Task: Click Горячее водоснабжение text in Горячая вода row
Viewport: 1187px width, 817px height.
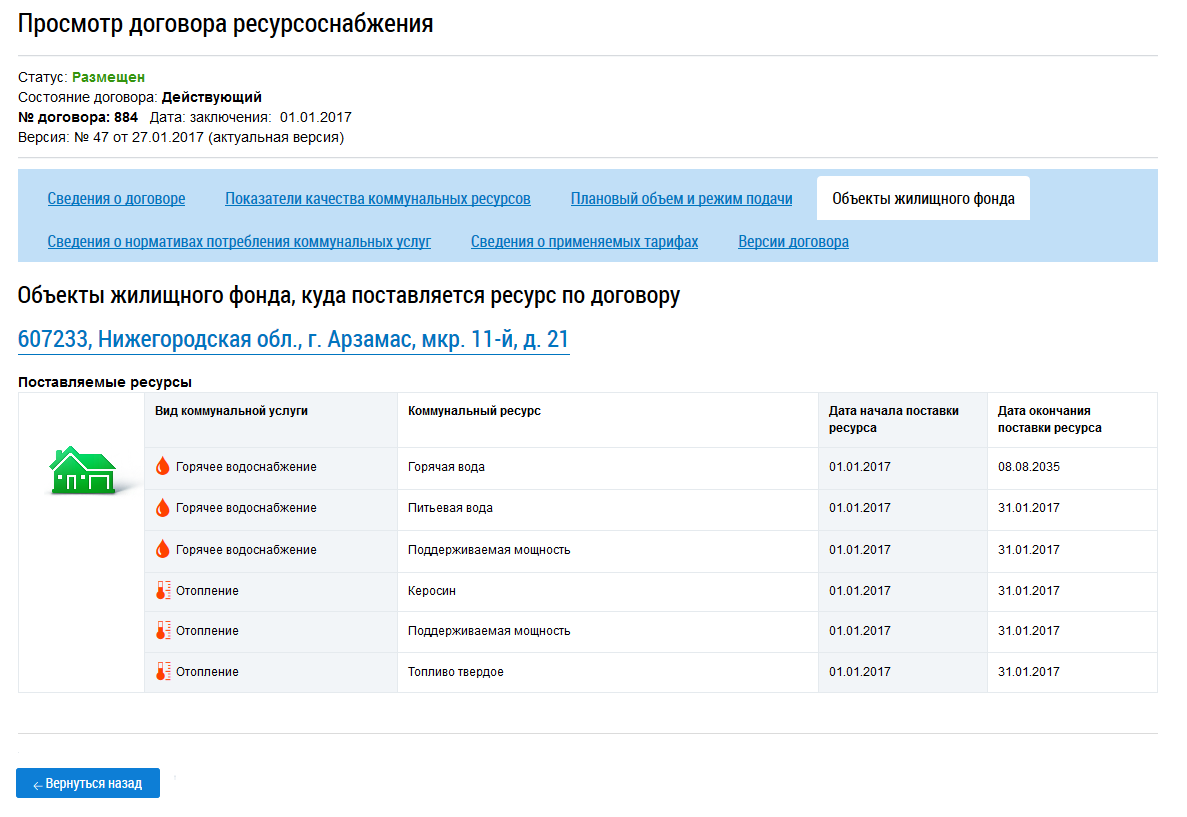Action: coord(246,466)
